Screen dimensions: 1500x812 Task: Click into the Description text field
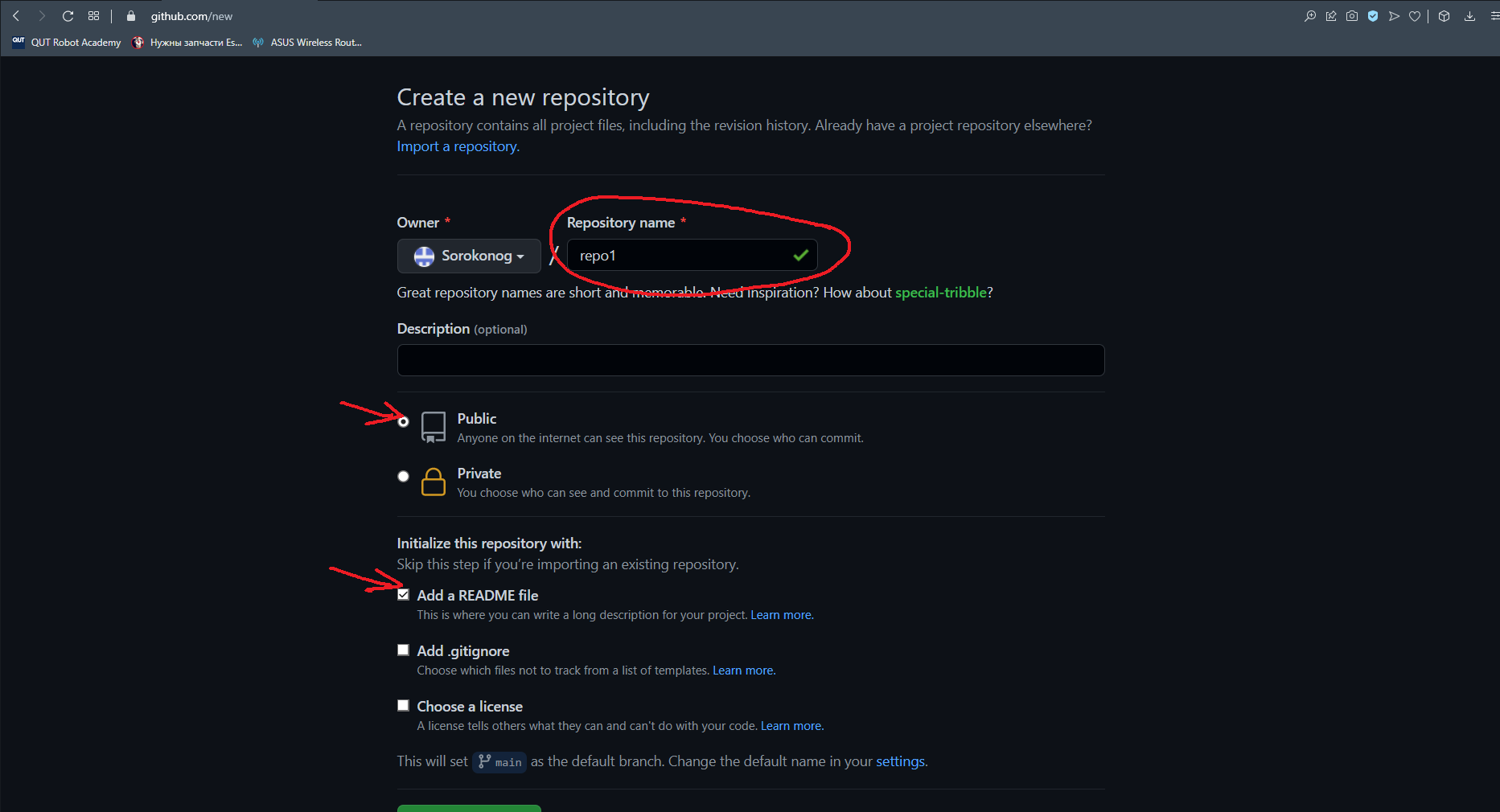[750, 360]
